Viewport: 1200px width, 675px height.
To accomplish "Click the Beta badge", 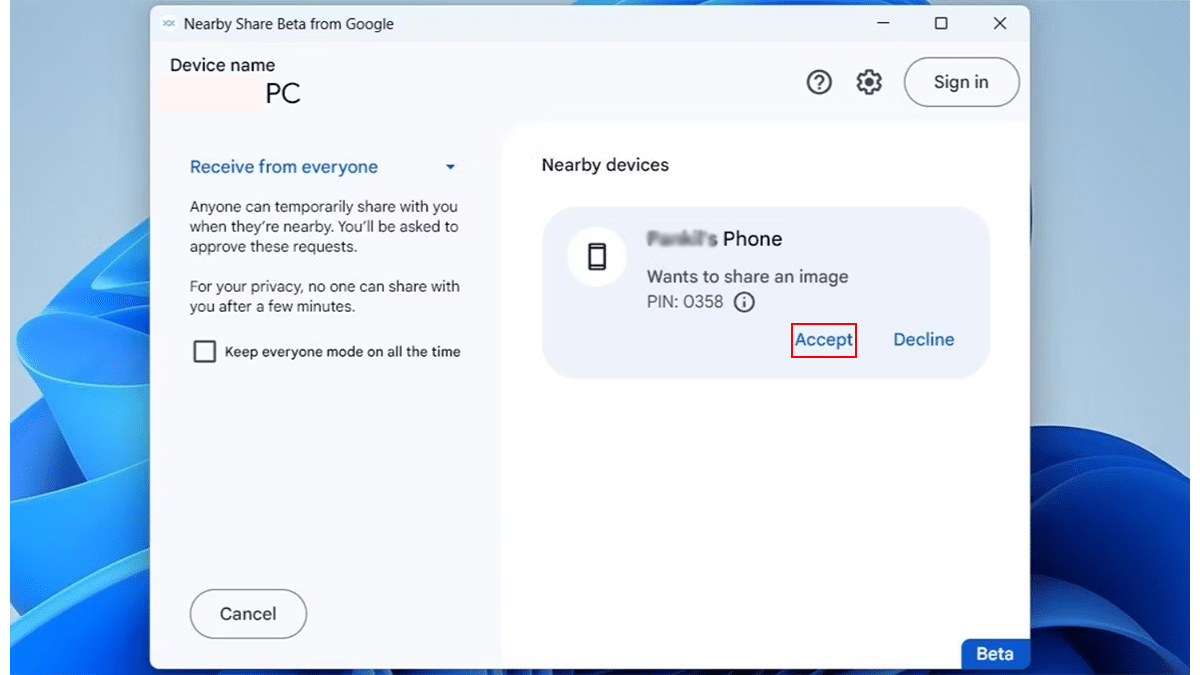I will click(x=995, y=654).
